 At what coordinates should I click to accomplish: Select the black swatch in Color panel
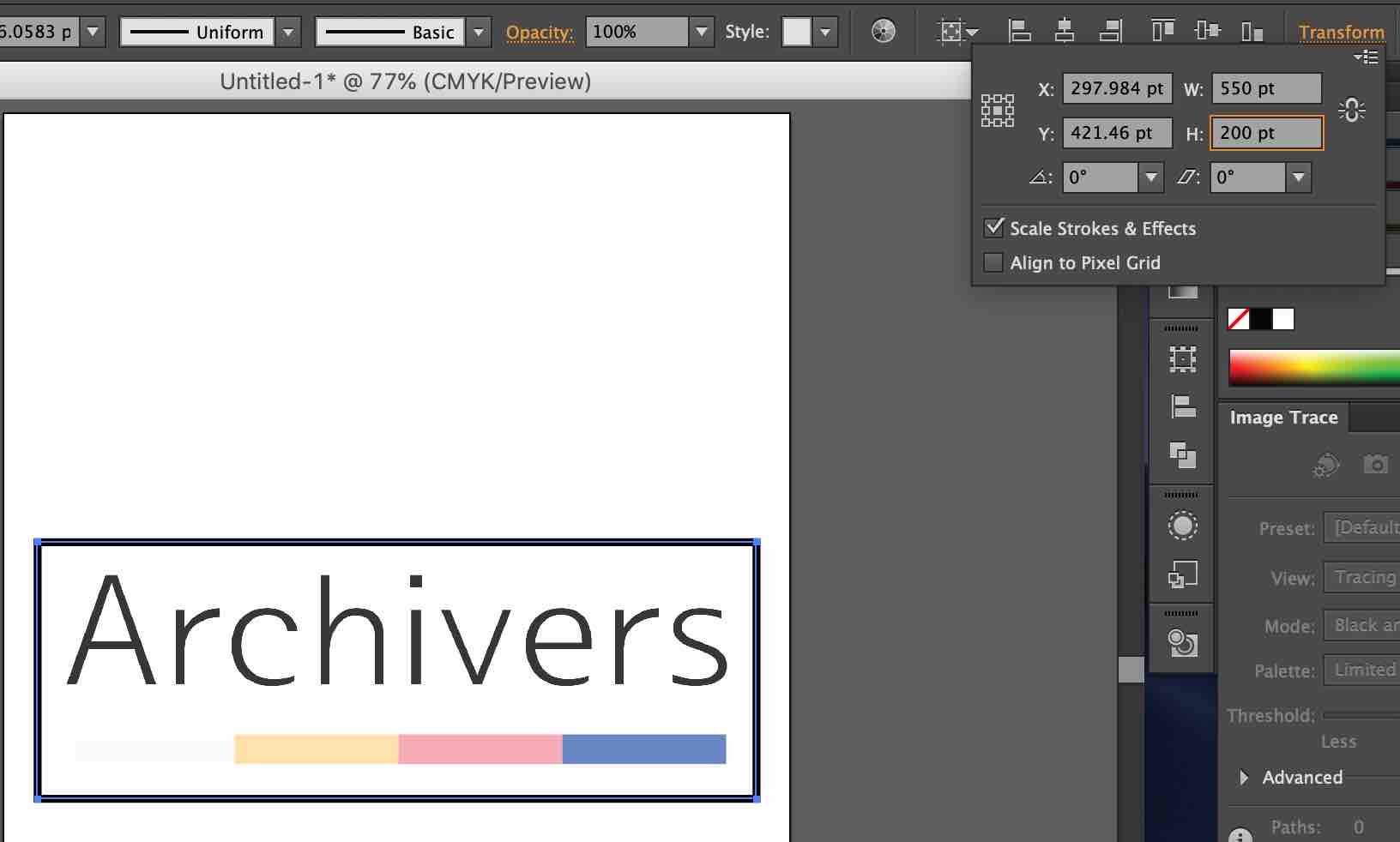tap(1261, 319)
